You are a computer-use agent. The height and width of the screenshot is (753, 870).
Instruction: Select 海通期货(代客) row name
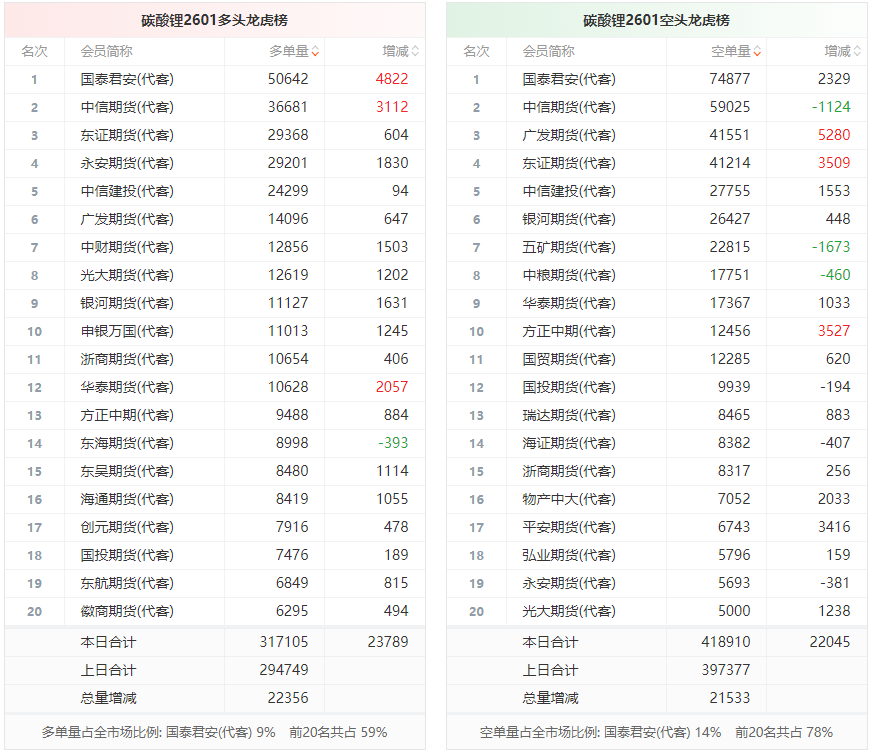127,499
